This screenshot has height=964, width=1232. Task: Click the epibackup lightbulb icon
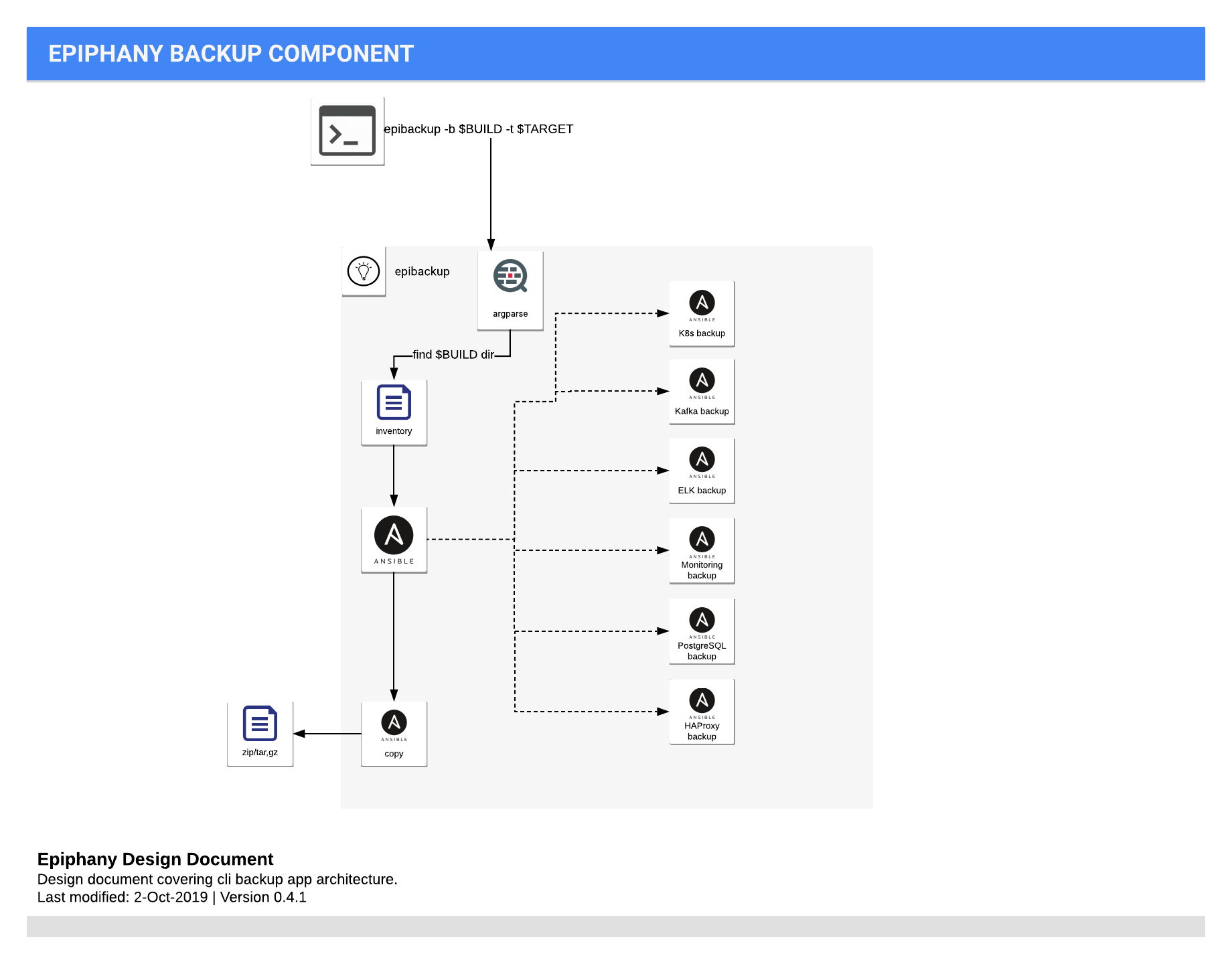(364, 271)
